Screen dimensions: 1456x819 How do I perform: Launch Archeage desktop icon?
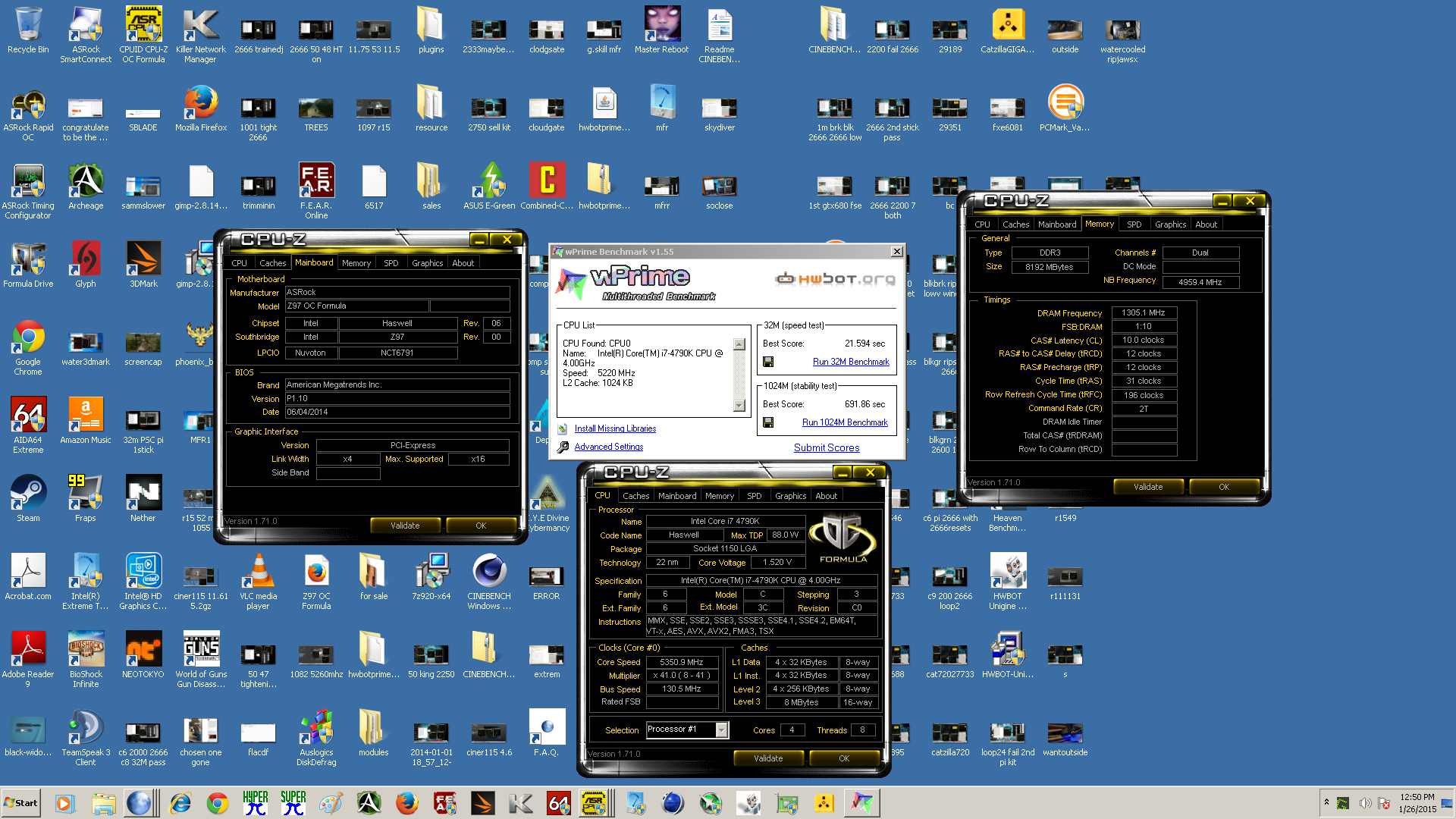point(86,186)
